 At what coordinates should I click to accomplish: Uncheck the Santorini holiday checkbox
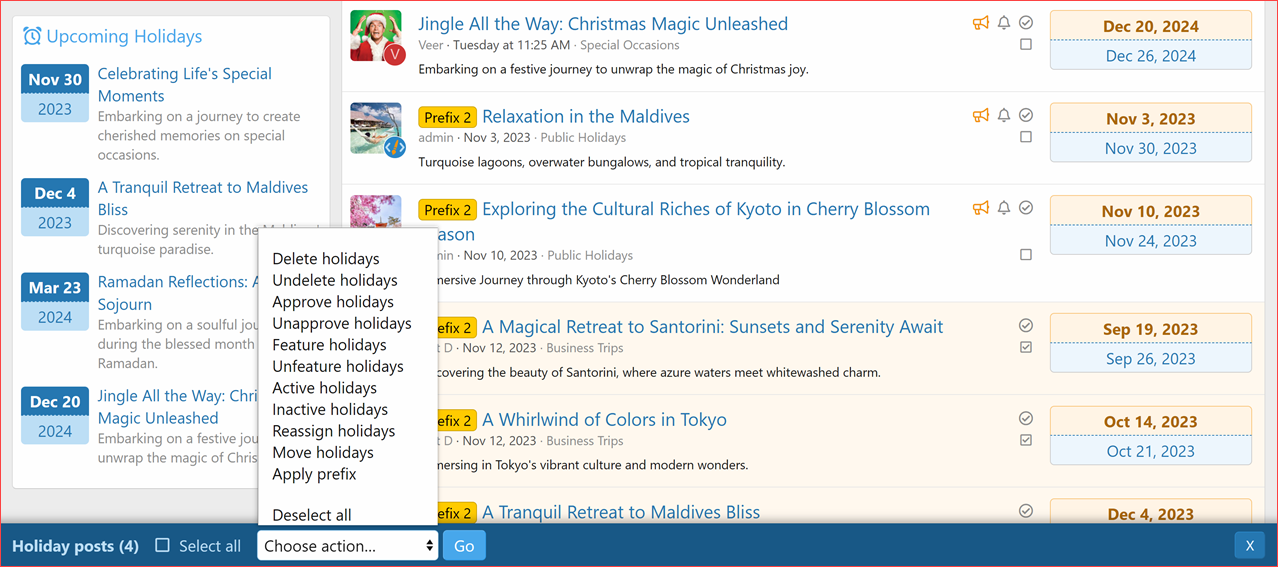[x=1026, y=347]
